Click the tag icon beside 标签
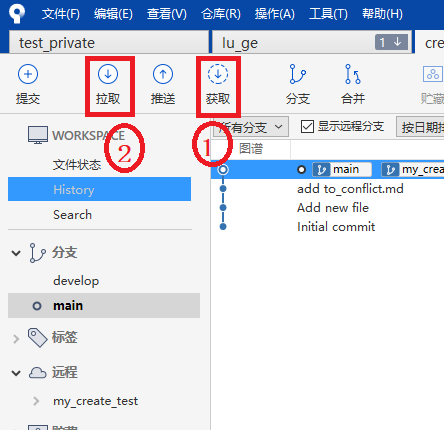The width and height of the screenshot is (444, 430). (38, 337)
